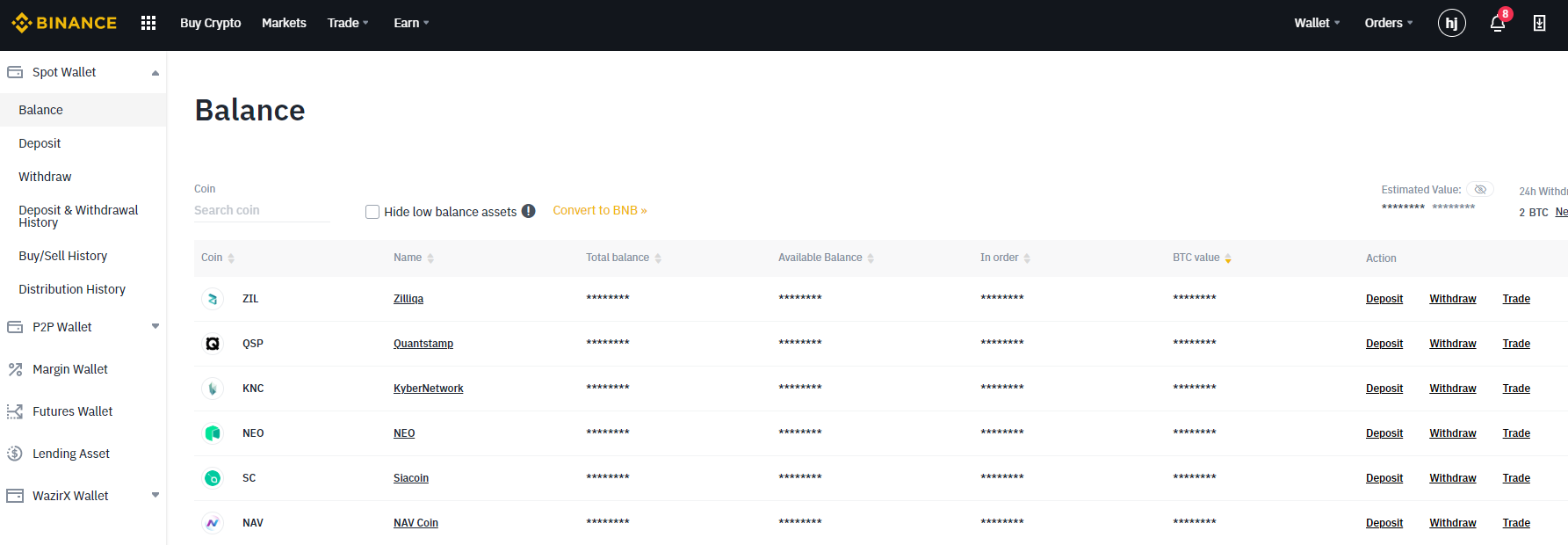1568x545 pixels.
Task: Open Buy/Sell History
Action: coord(63,256)
